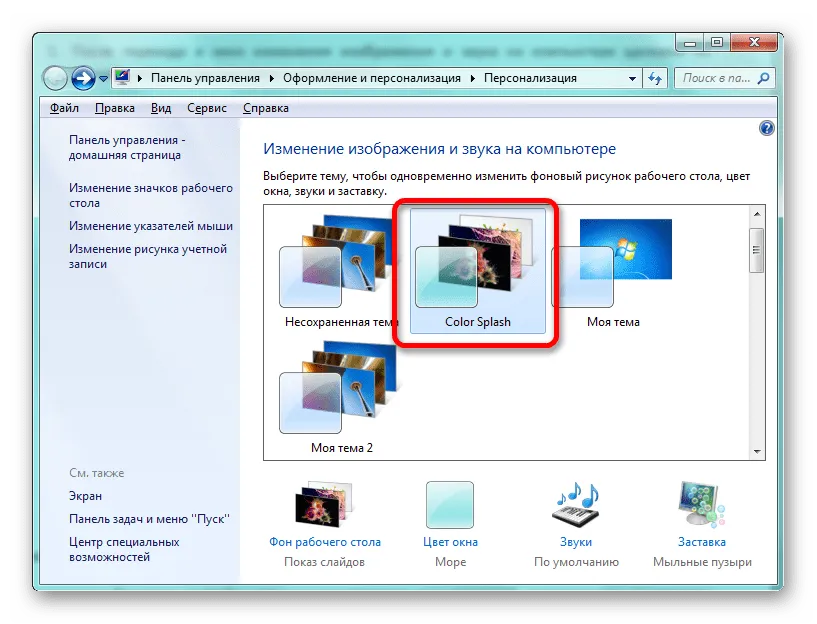This screenshot has width=817, height=624.
Task: Close the Персонализация window
Action: click(754, 43)
